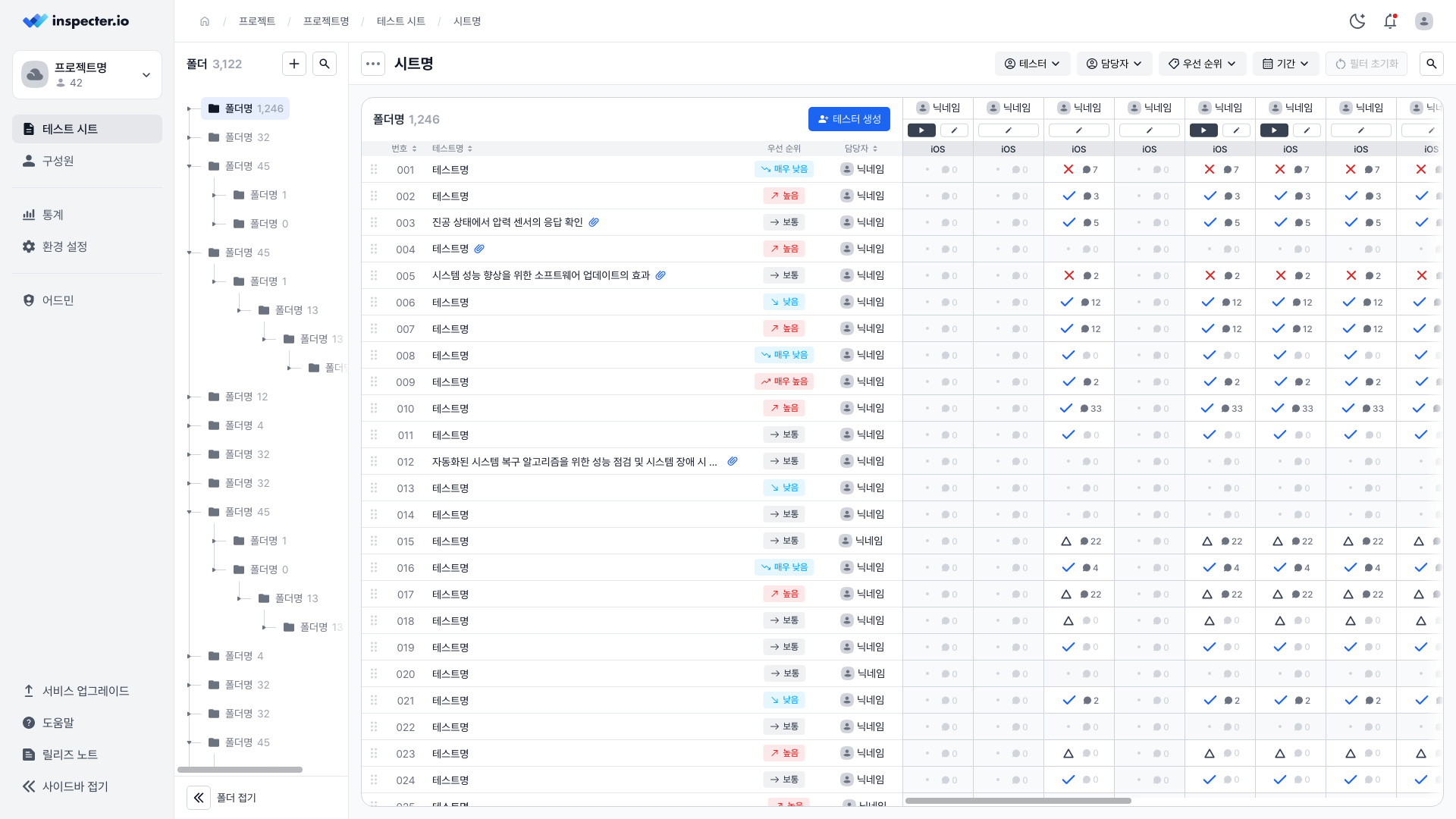The height and width of the screenshot is (819, 1456).
Task: Click 매우 낮음 priority tag row 001
Action: 784,169
